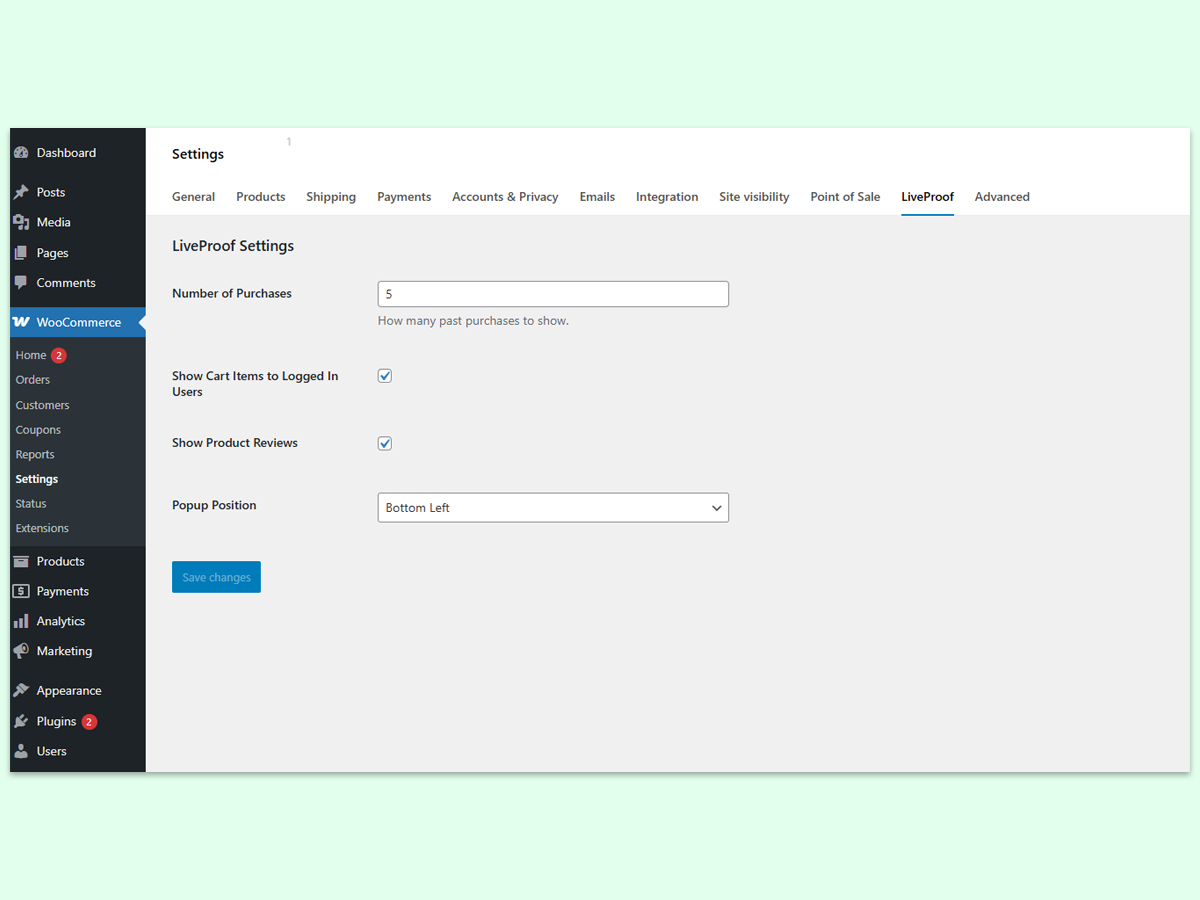Switch to the General settings tab
This screenshot has width=1200, height=900.
click(x=193, y=197)
